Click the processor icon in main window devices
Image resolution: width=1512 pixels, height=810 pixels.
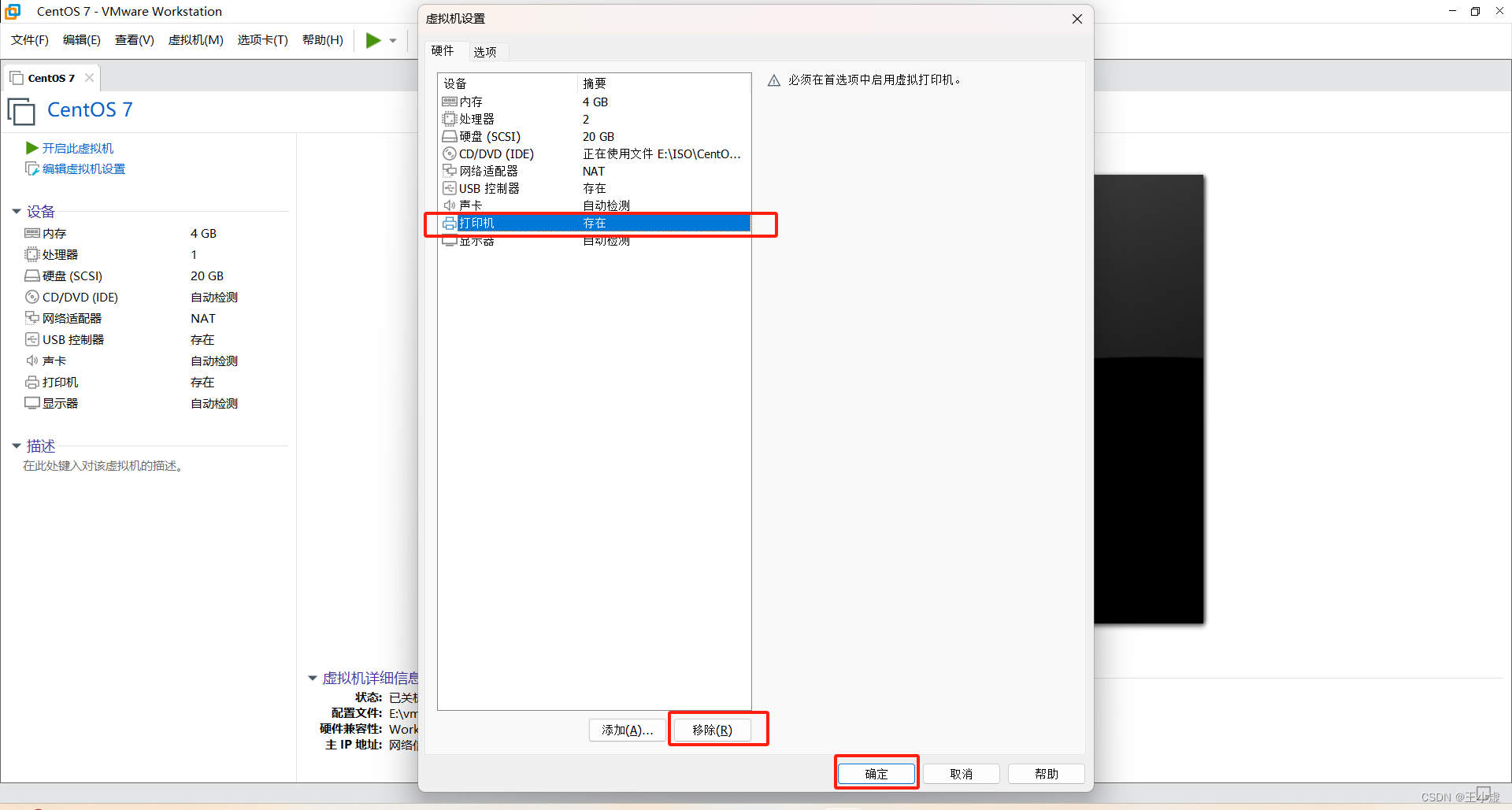(x=32, y=254)
